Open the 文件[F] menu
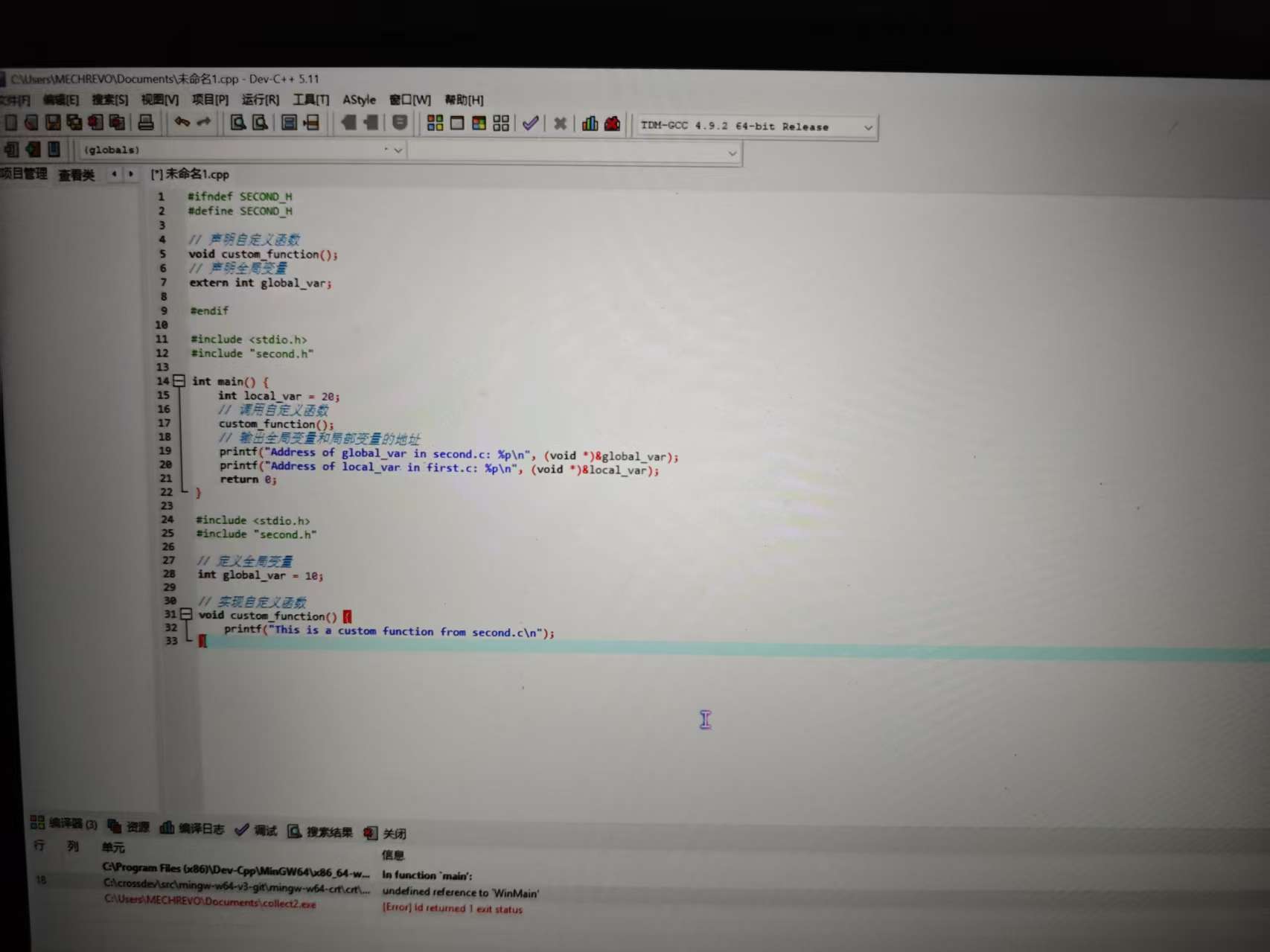Screen dimensions: 1270x952 click(x=15, y=100)
